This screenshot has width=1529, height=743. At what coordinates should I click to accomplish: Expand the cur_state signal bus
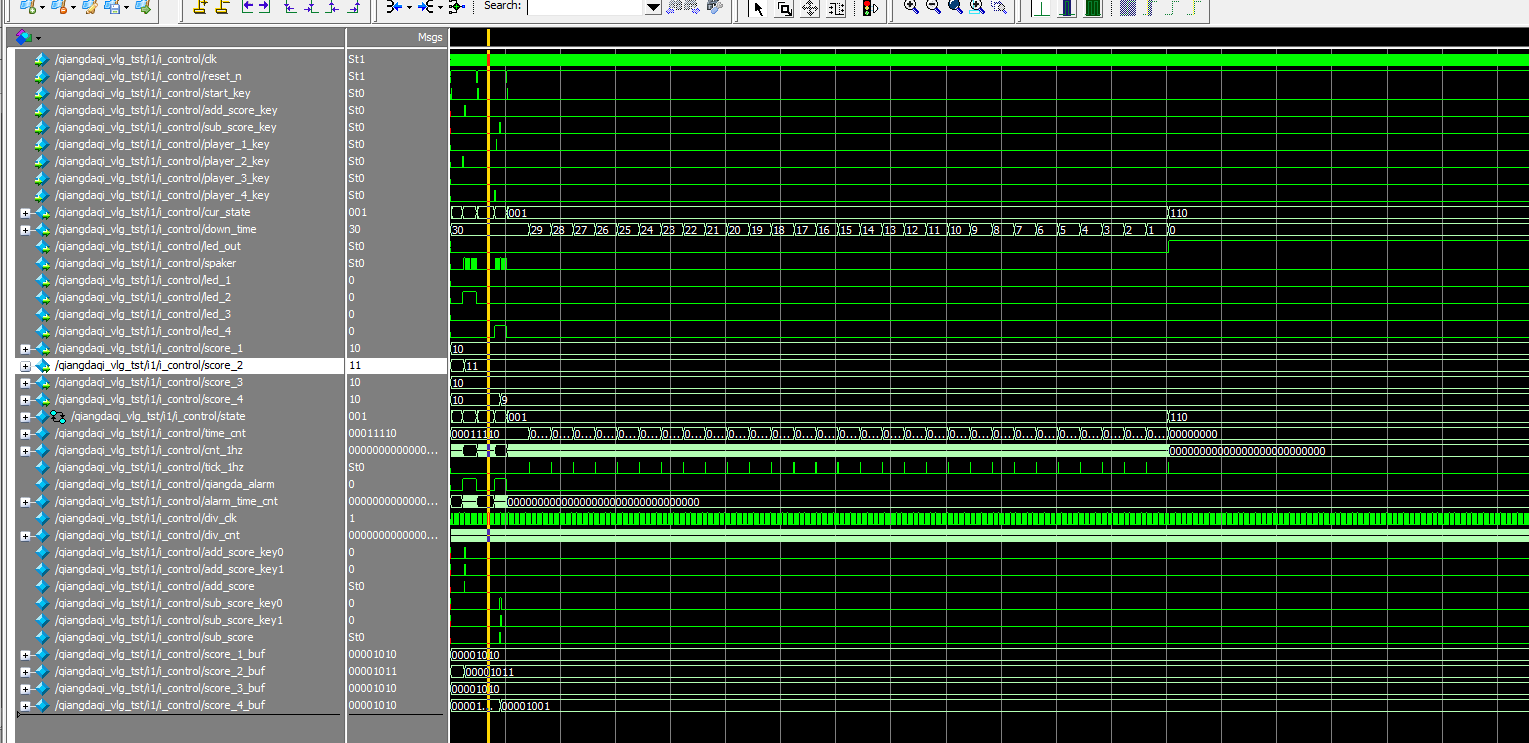25,212
